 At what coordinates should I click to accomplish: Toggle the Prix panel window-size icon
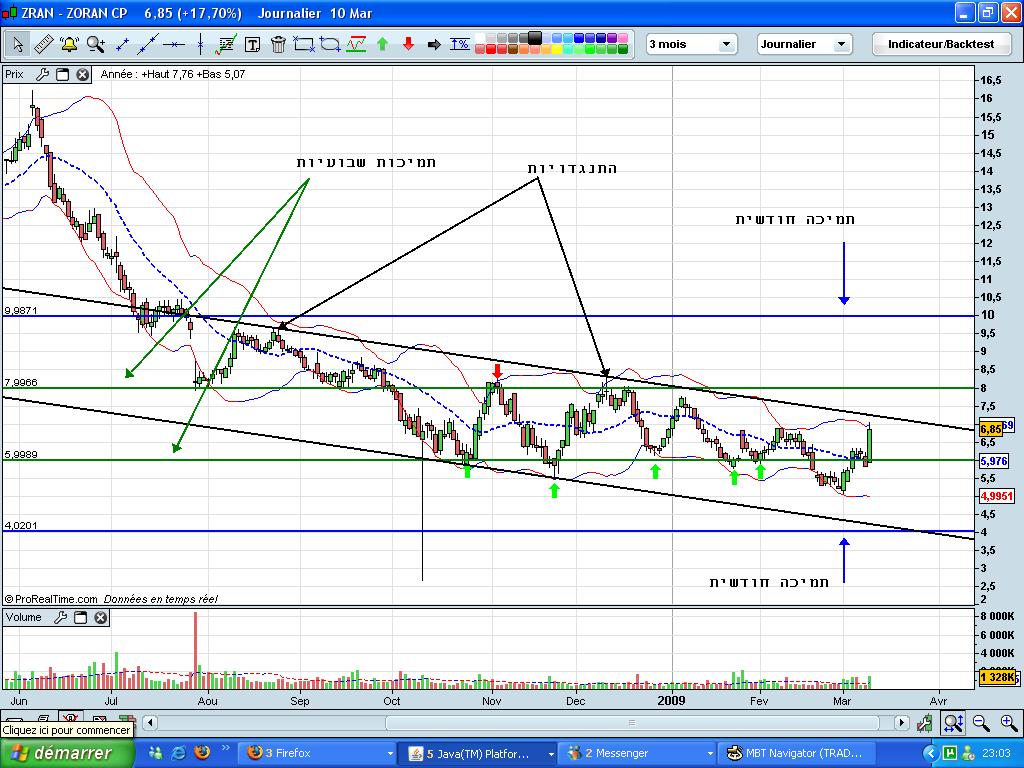(63, 74)
